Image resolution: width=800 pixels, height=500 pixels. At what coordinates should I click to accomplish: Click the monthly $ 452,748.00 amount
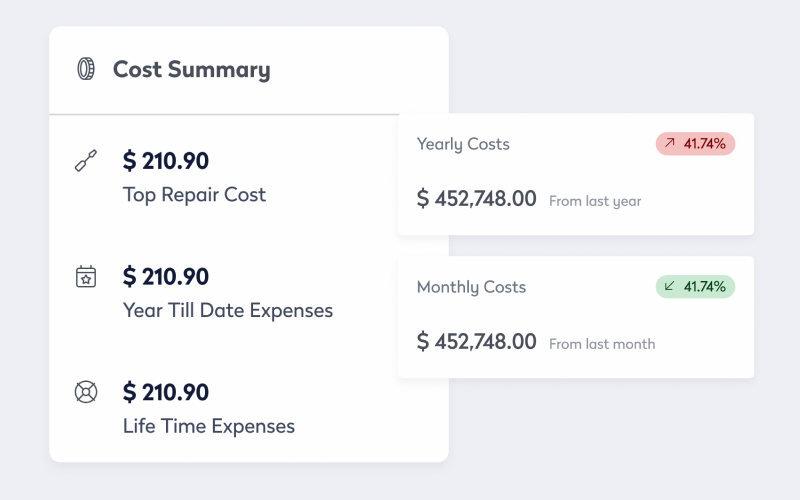477,341
